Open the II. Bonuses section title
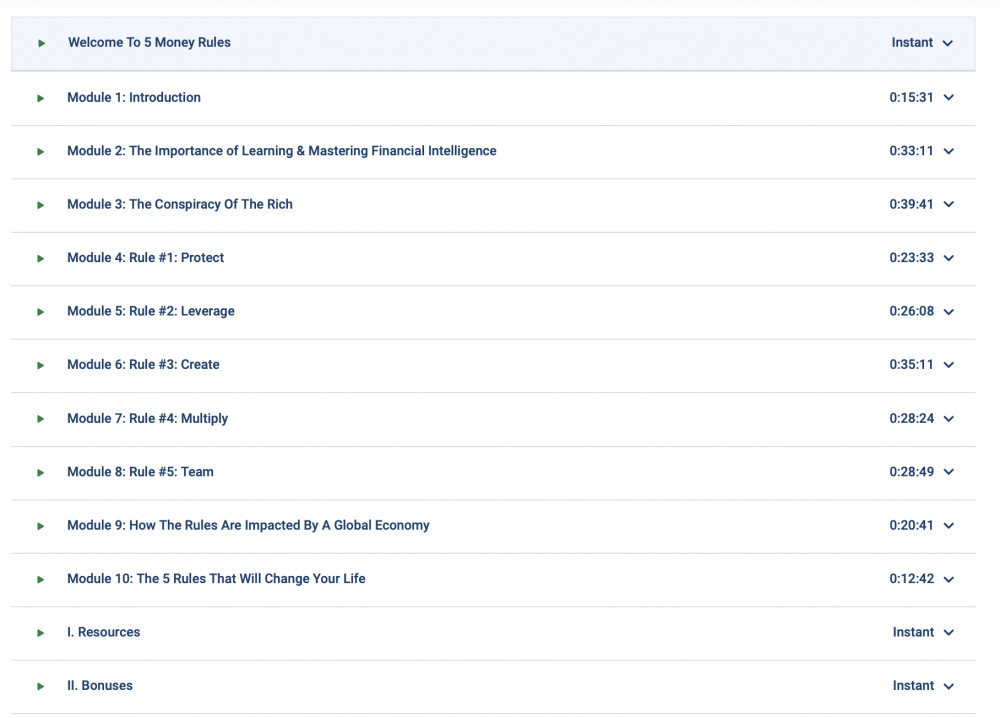The image size is (1000, 718). (x=100, y=686)
